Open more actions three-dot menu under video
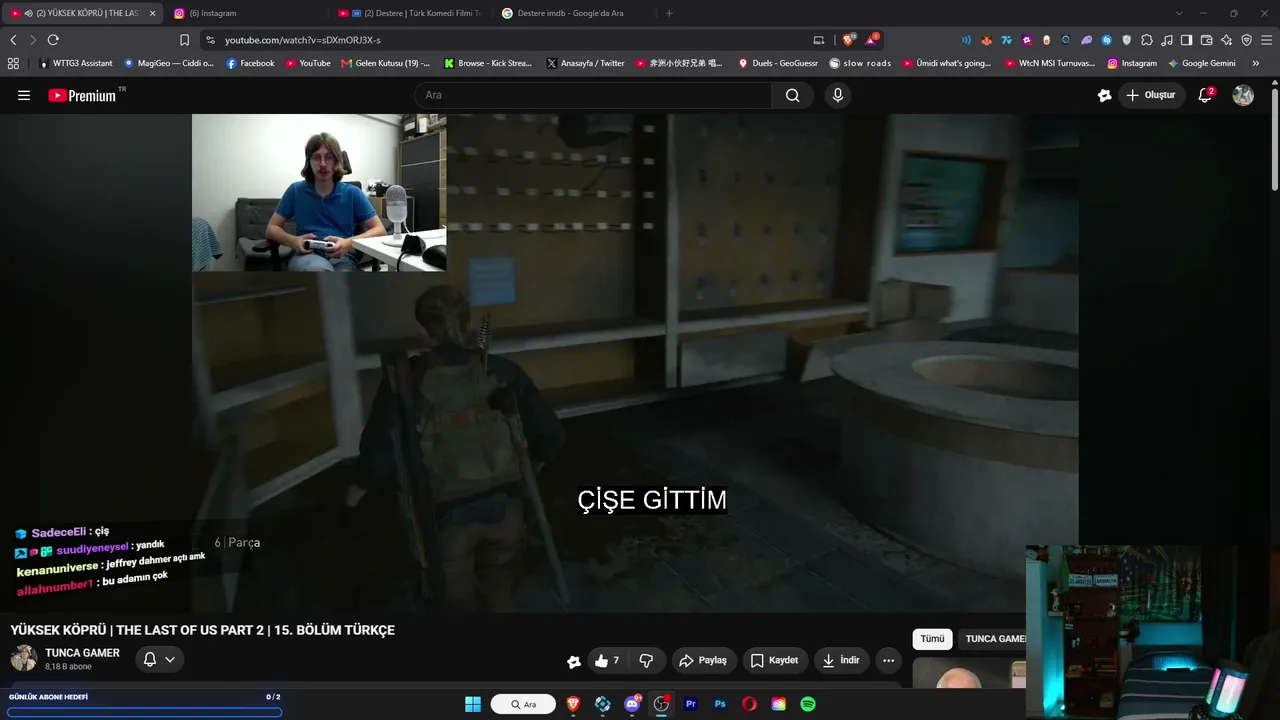 [888, 660]
